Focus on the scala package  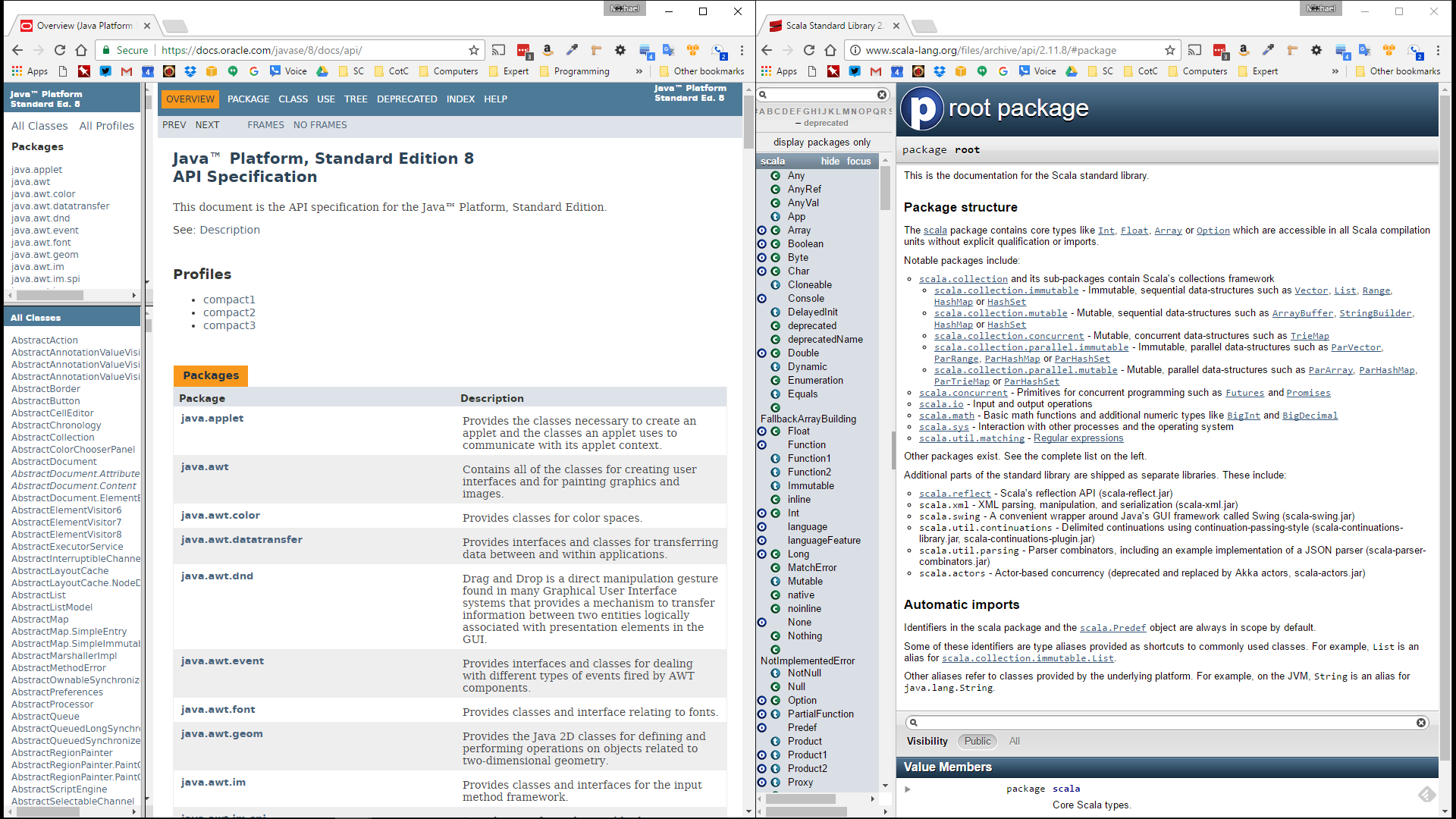tap(858, 161)
